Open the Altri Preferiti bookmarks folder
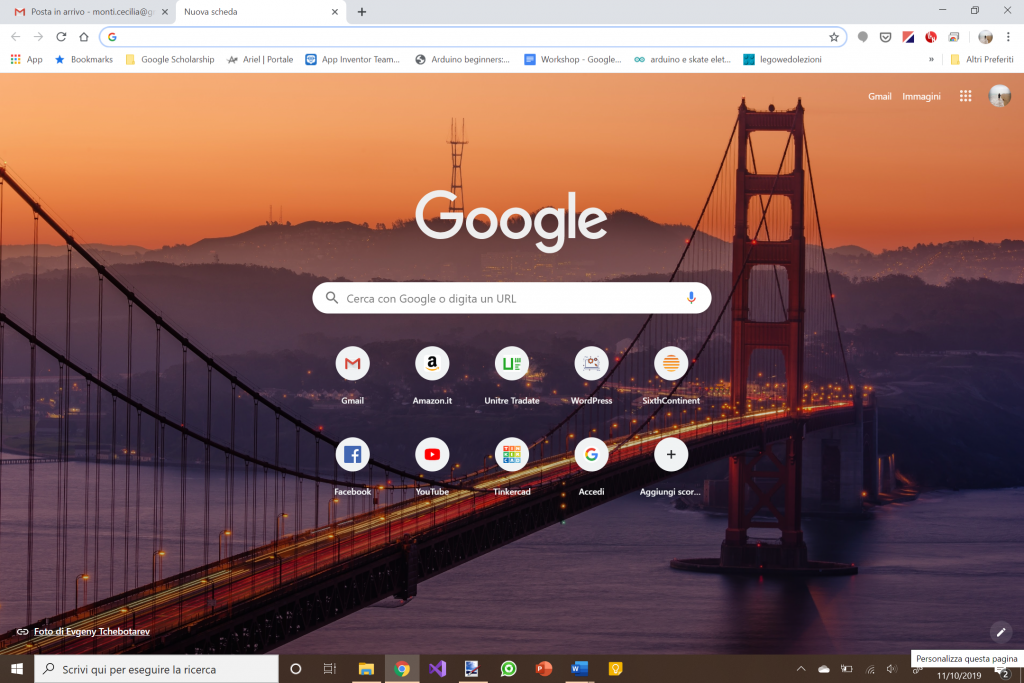This screenshot has height=683, width=1024. (982, 59)
